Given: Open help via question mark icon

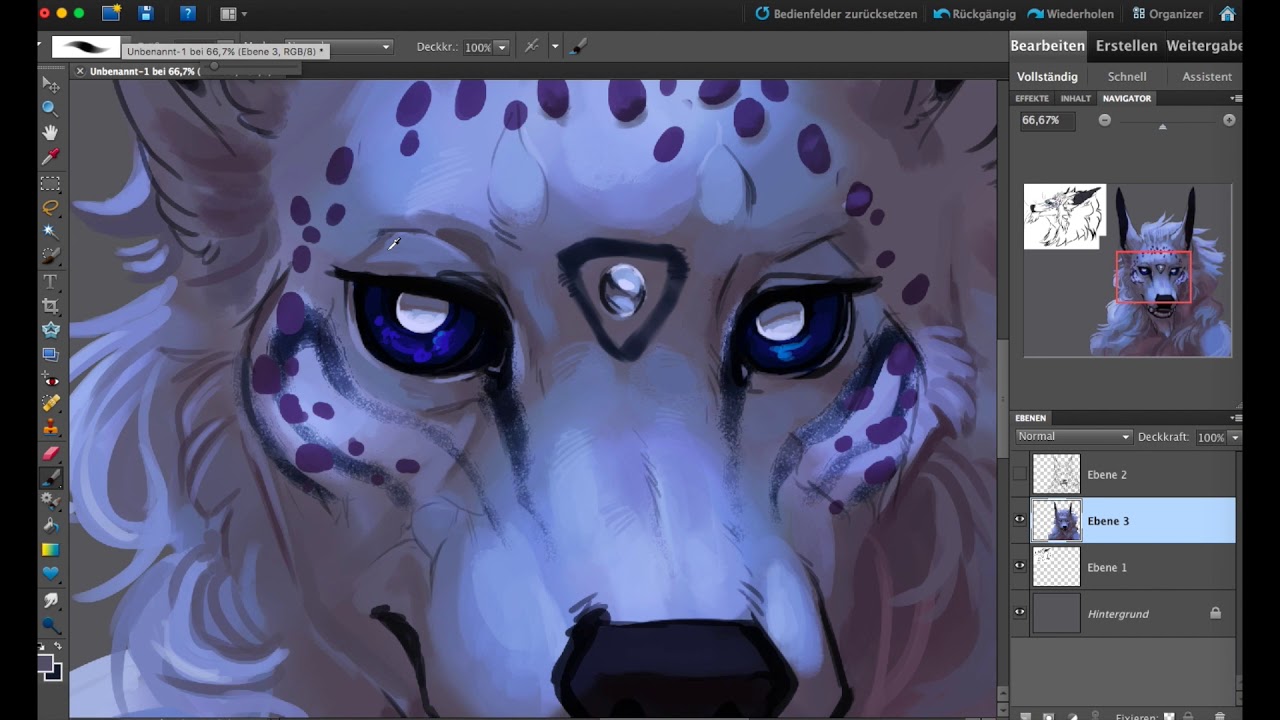Looking at the screenshot, I should coord(188,14).
